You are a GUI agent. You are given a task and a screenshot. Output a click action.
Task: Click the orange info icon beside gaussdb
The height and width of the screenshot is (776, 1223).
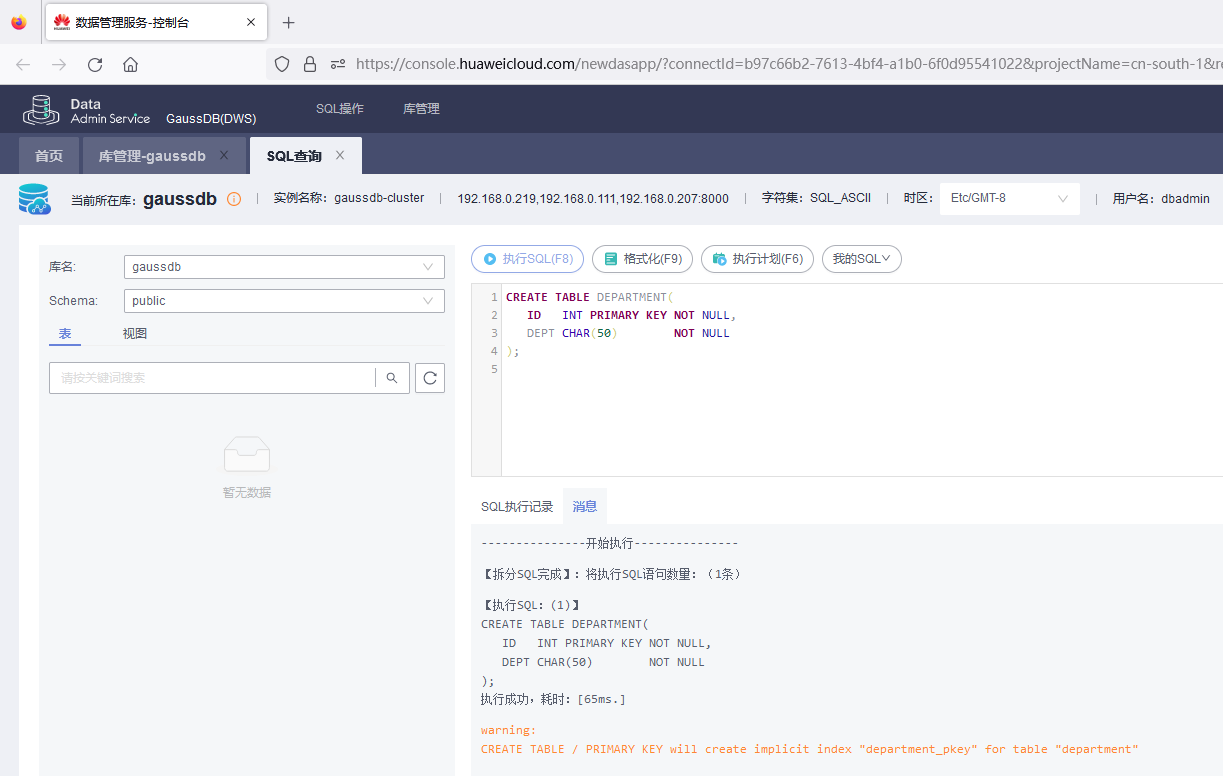pos(234,199)
